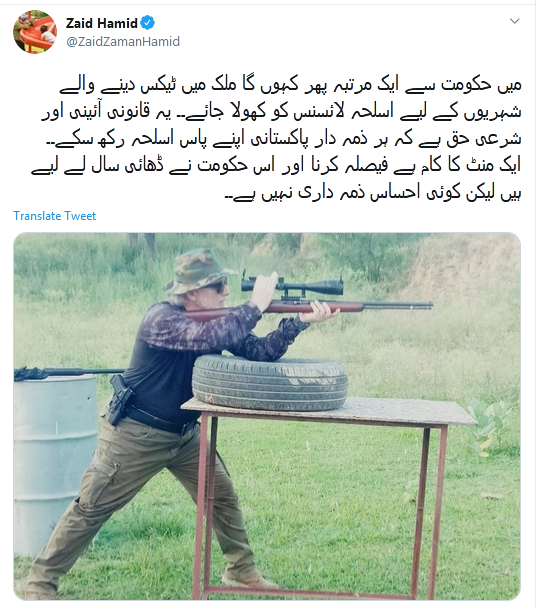Click the tabletop surface in the photo
Viewport: 537px width, 607px height.
coord(329,411)
